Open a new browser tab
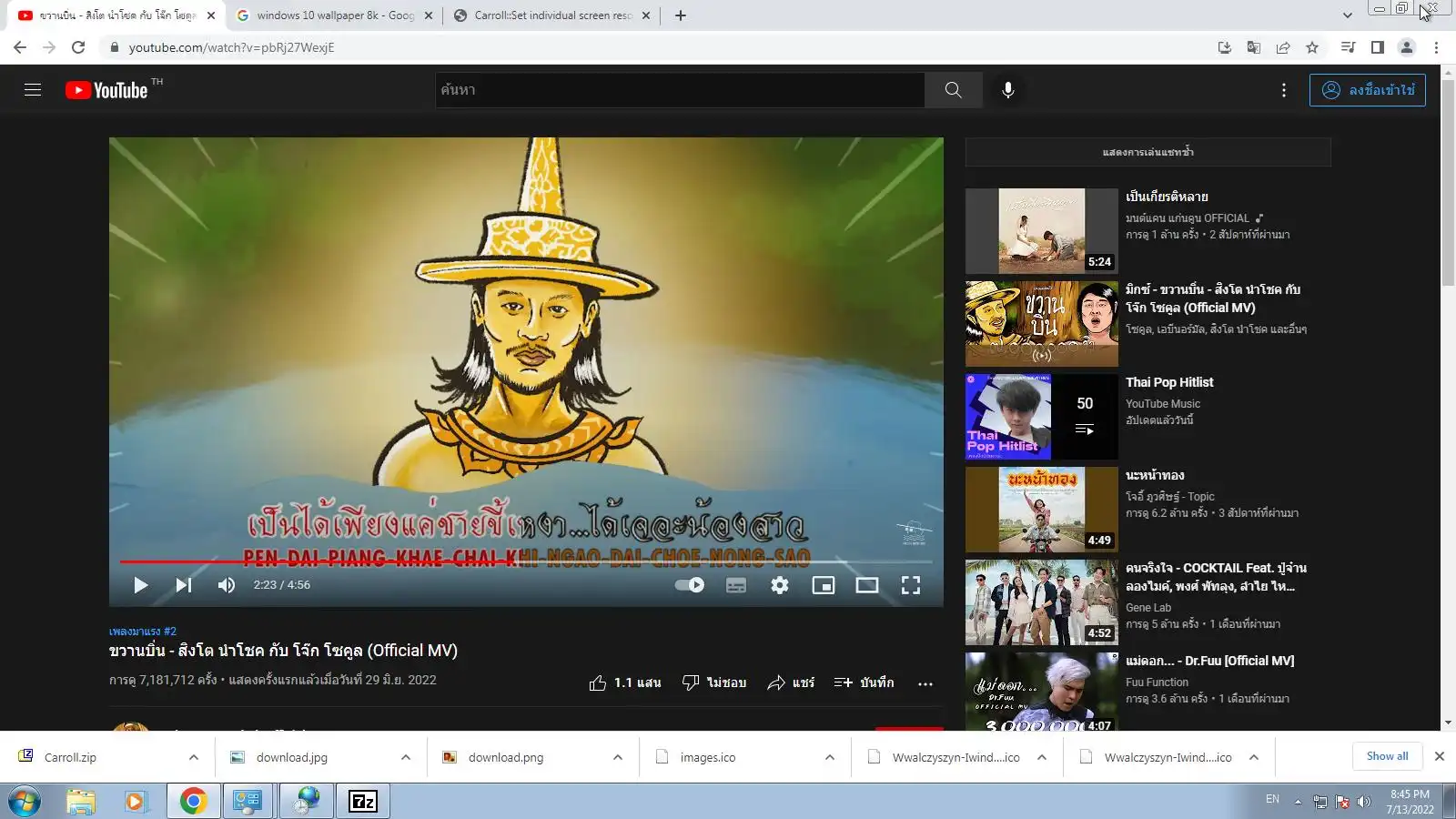Image resolution: width=1456 pixels, height=819 pixels. 681,15
